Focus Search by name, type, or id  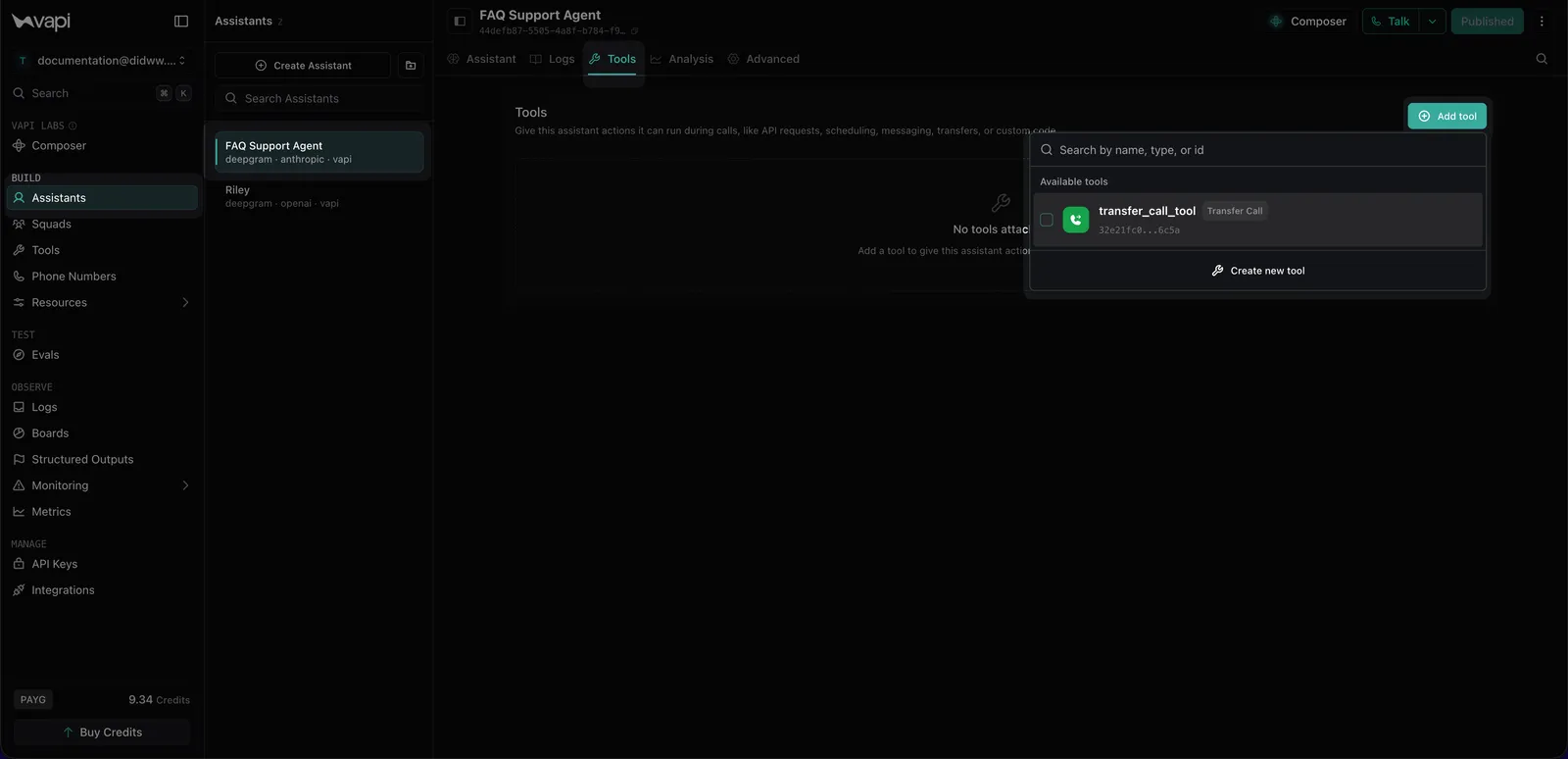(1258, 150)
